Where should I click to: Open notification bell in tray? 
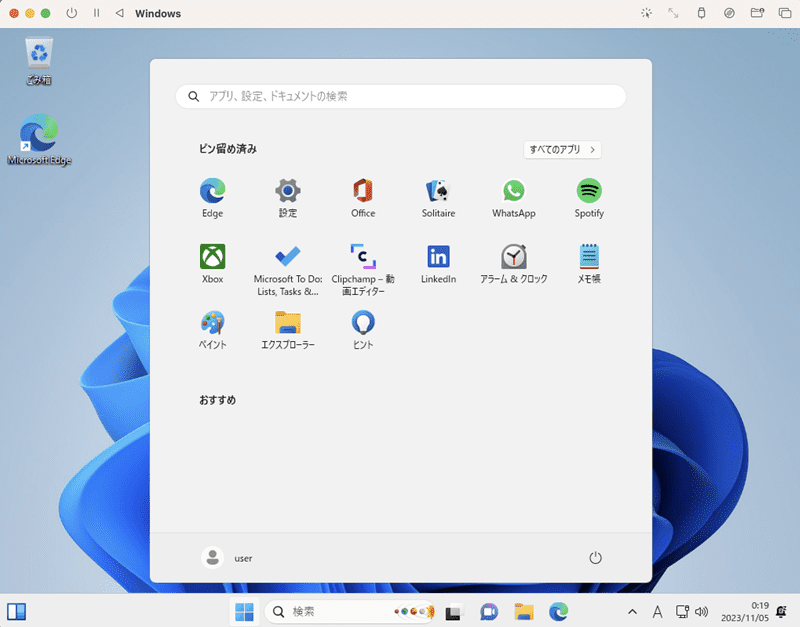pos(781,611)
